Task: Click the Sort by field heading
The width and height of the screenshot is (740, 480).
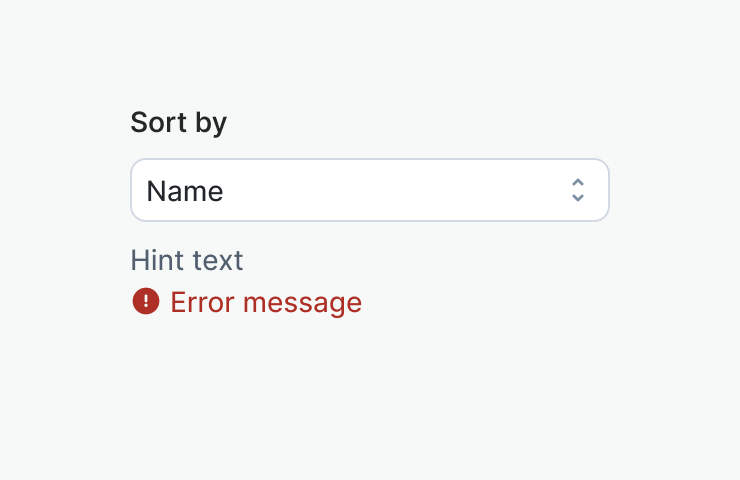Action: point(179,123)
